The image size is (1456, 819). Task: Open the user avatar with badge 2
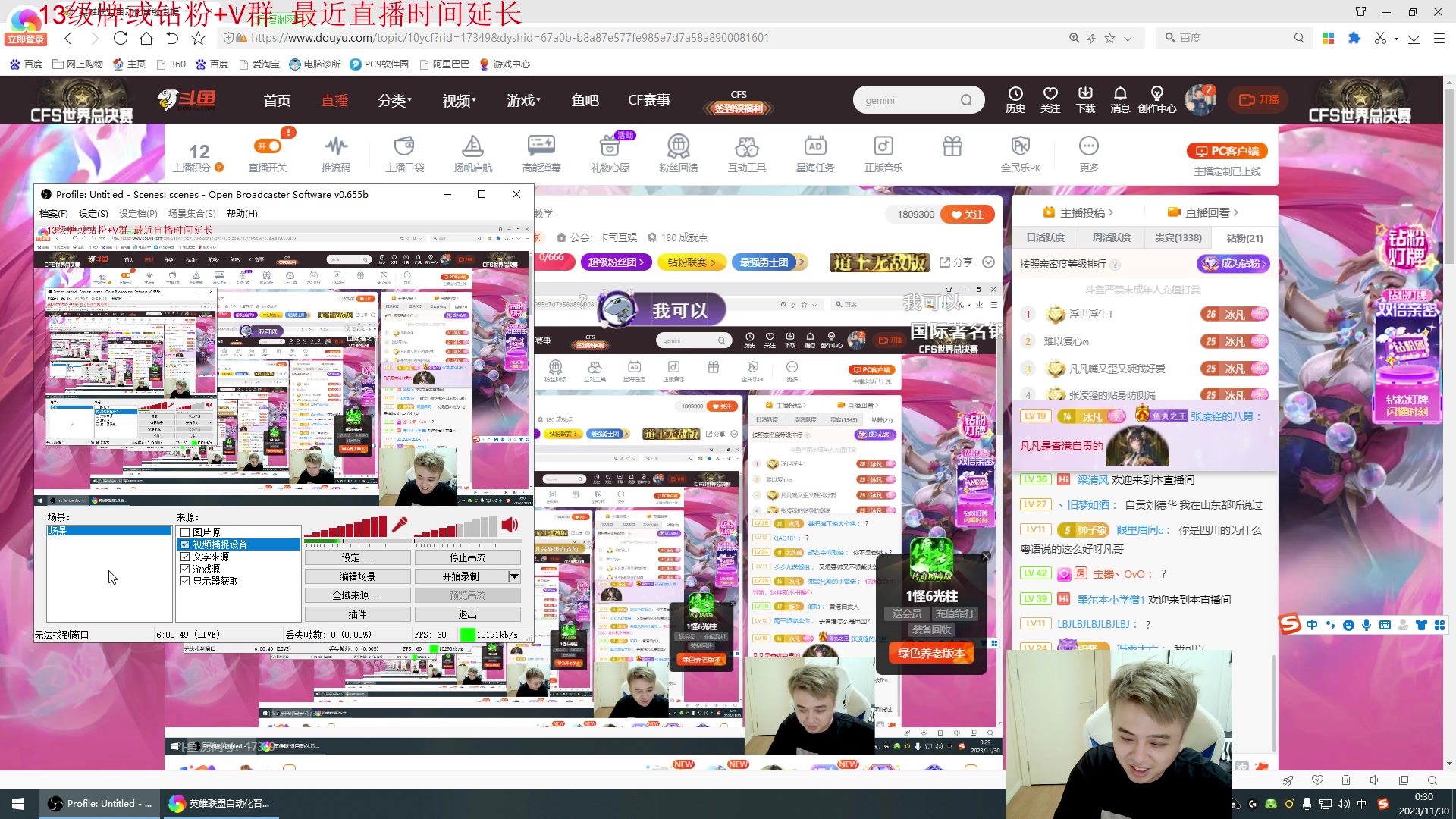[1200, 99]
